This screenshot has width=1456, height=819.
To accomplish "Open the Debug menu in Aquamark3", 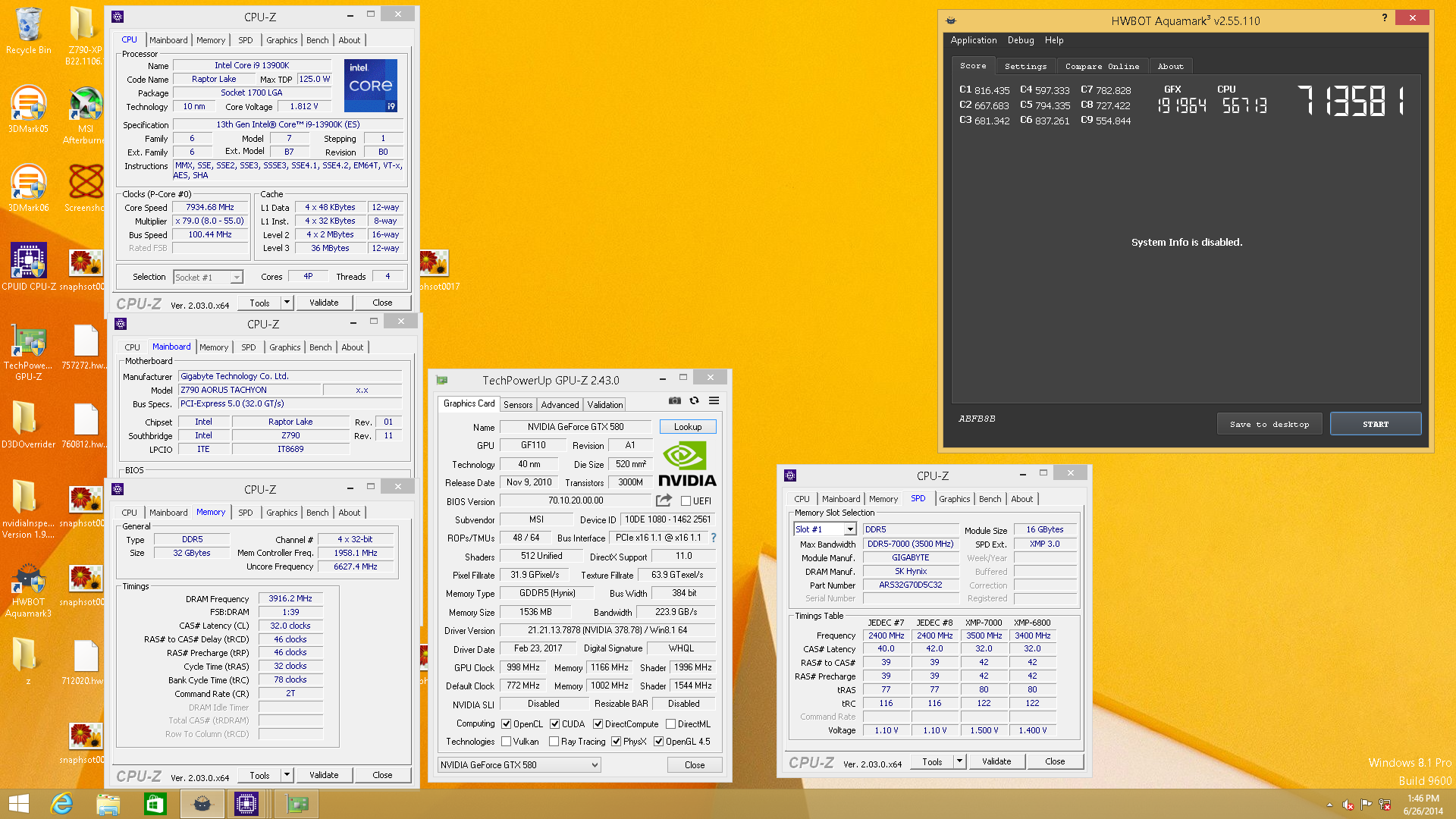I will pos(1021,40).
